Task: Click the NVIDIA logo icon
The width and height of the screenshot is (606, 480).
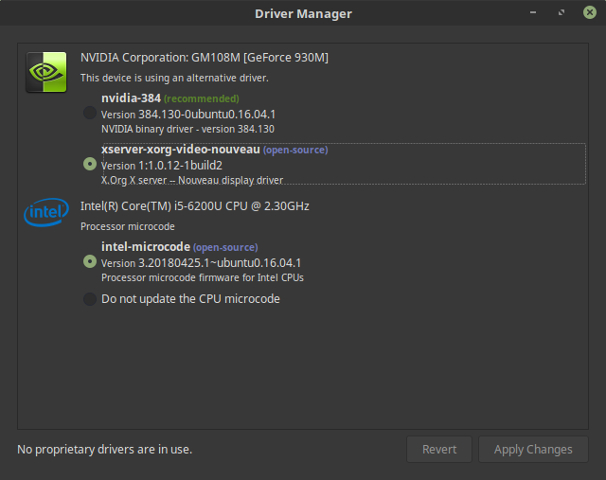Action: [x=46, y=72]
